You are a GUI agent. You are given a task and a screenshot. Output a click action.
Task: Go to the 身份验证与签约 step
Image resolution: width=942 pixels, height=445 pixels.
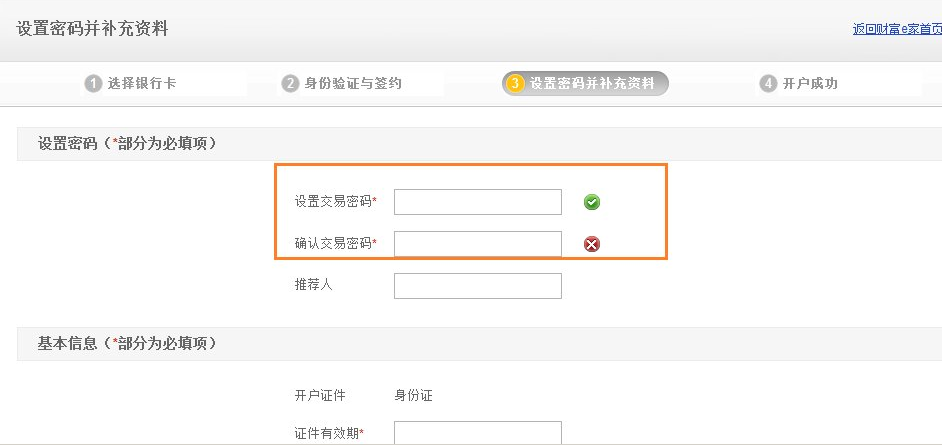[353, 84]
